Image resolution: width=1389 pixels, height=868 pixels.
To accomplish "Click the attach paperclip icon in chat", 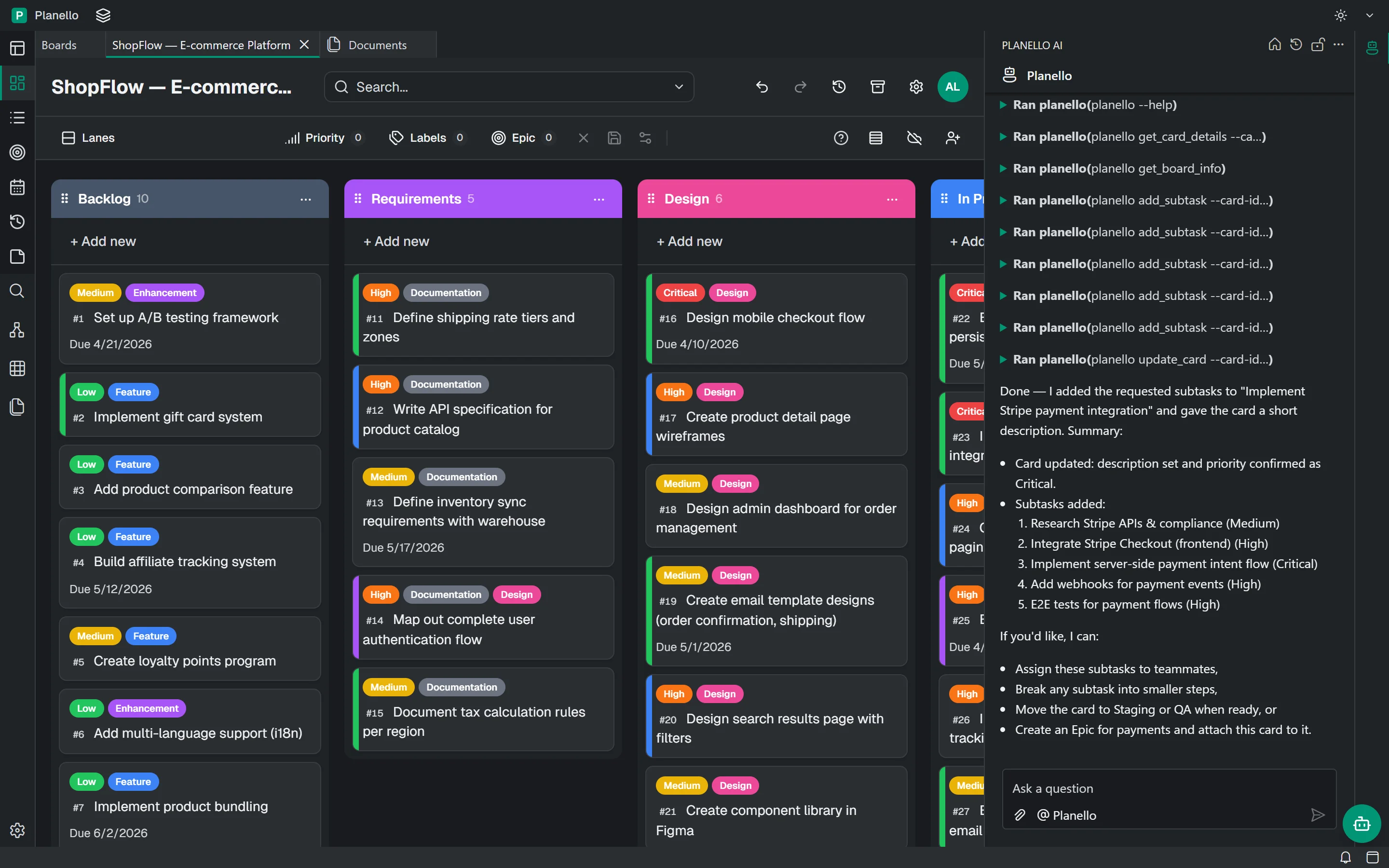I will click(x=1020, y=815).
